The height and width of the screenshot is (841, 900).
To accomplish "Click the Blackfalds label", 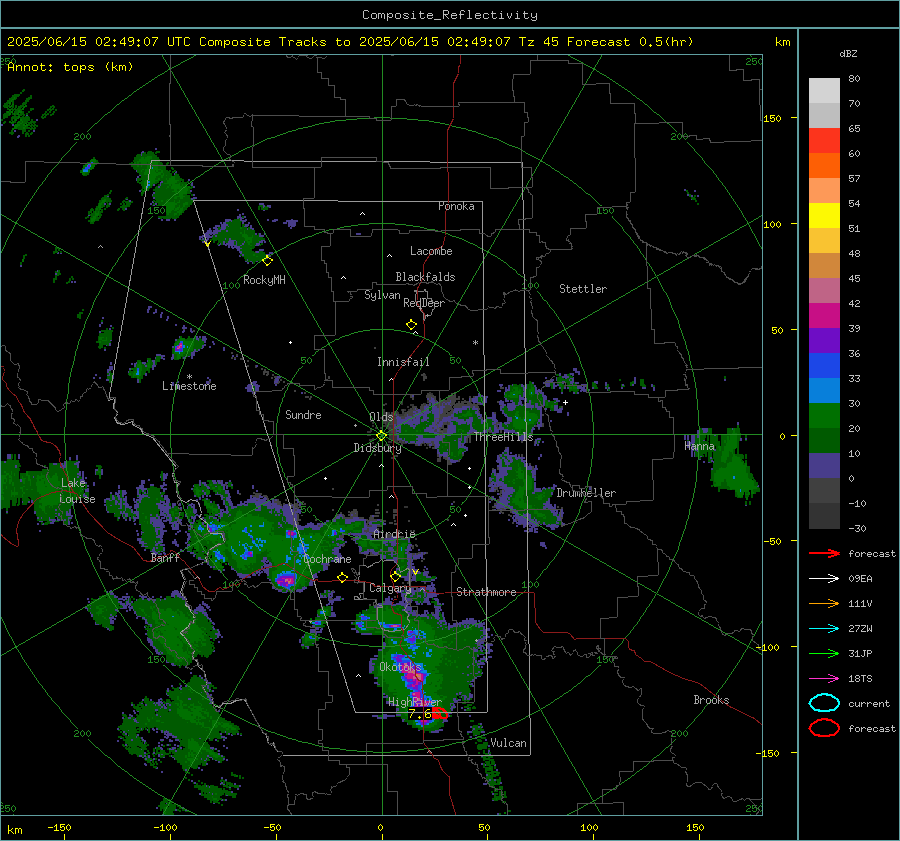I will 425,277.
